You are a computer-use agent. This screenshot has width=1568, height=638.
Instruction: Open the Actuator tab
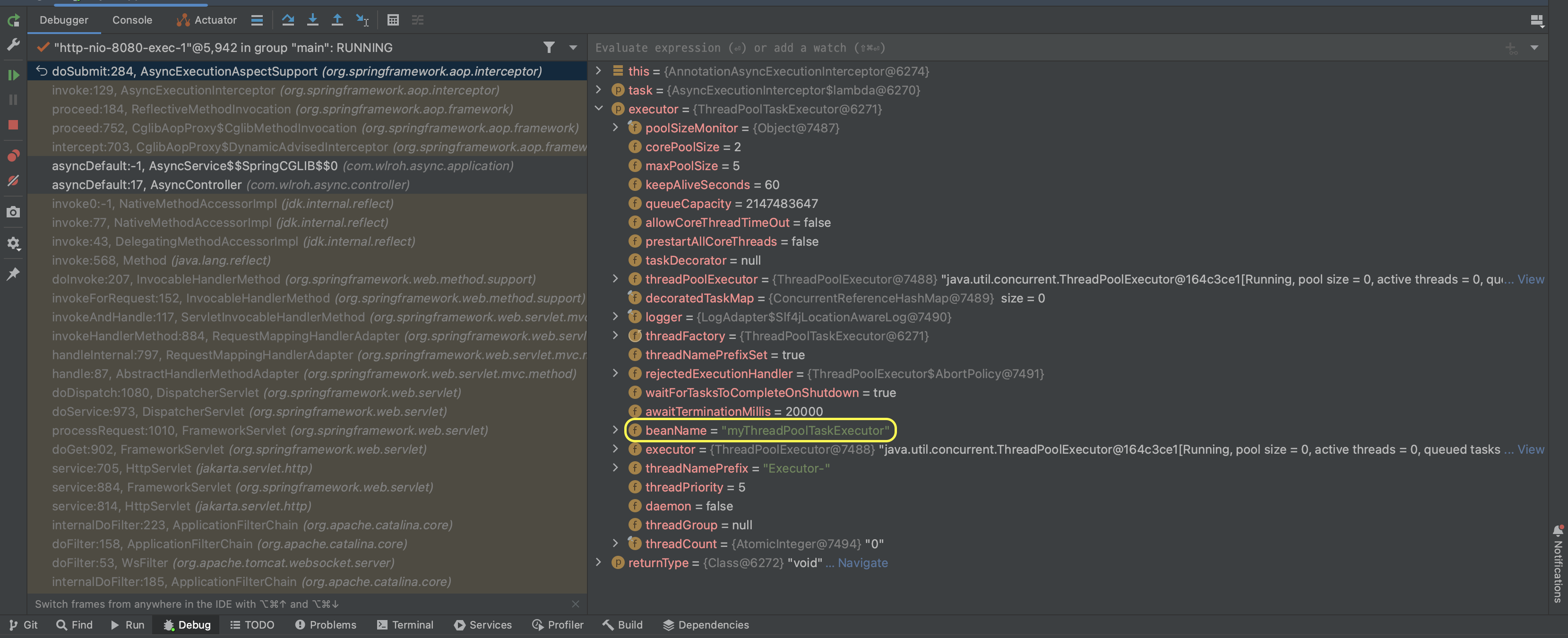pyautogui.click(x=207, y=20)
